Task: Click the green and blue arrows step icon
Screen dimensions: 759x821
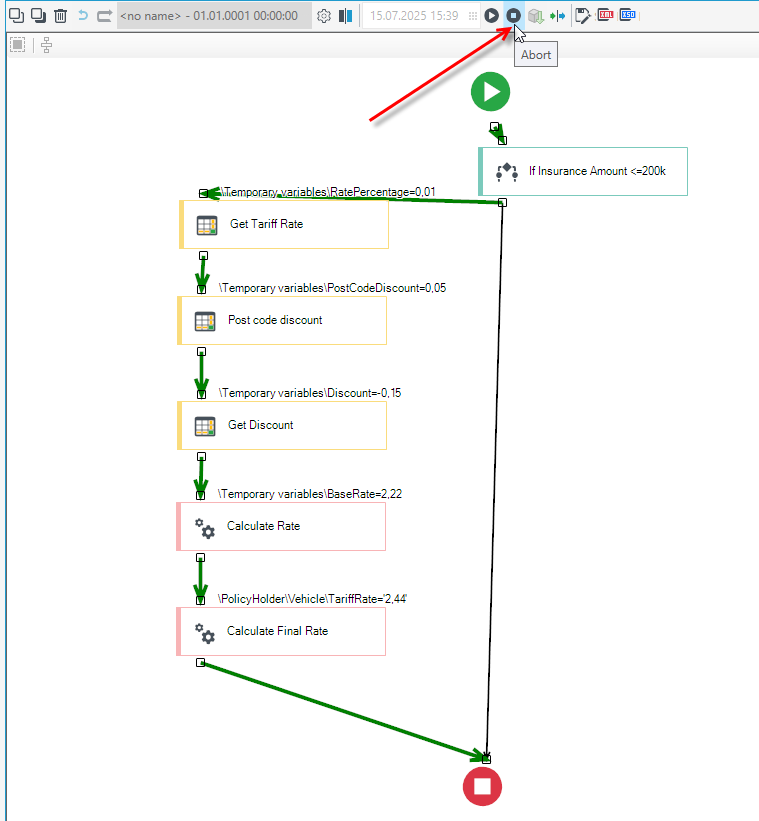Action: (x=557, y=16)
